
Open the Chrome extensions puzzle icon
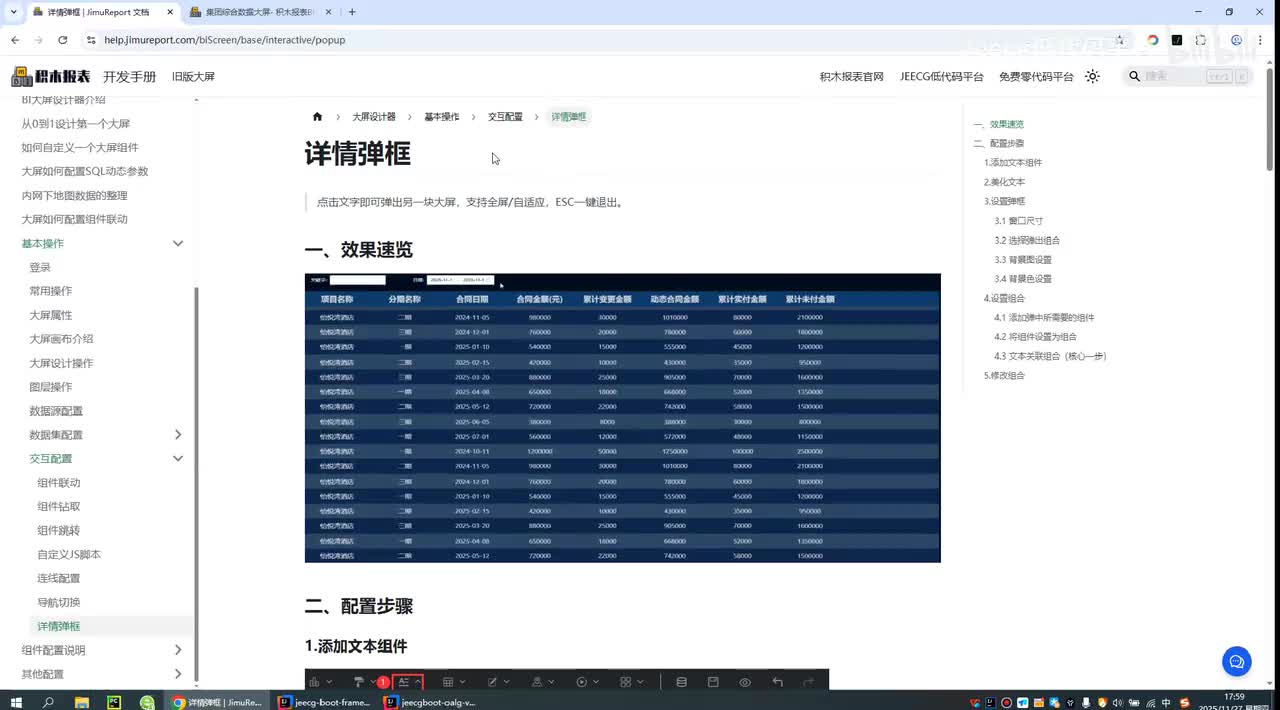click(x=1201, y=40)
